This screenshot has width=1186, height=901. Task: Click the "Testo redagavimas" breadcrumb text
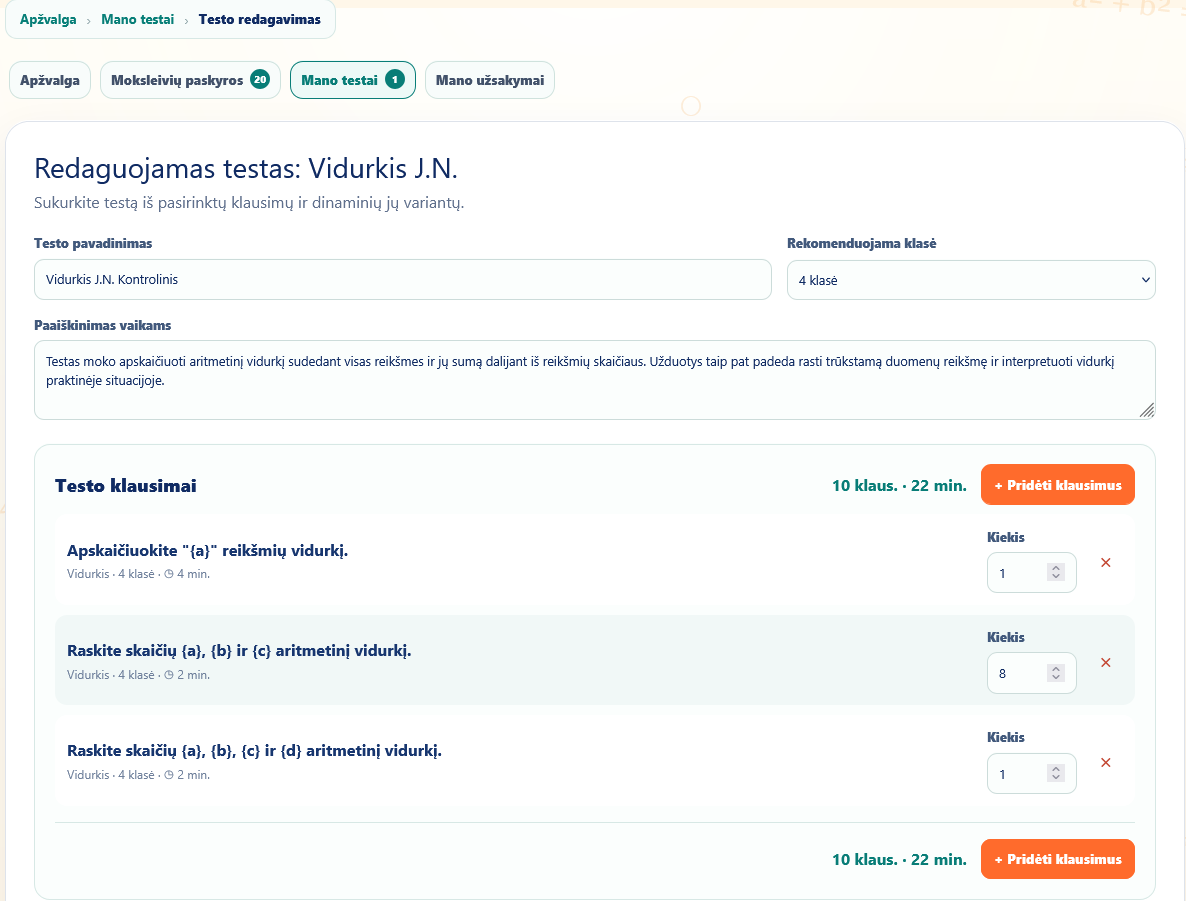(259, 20)
